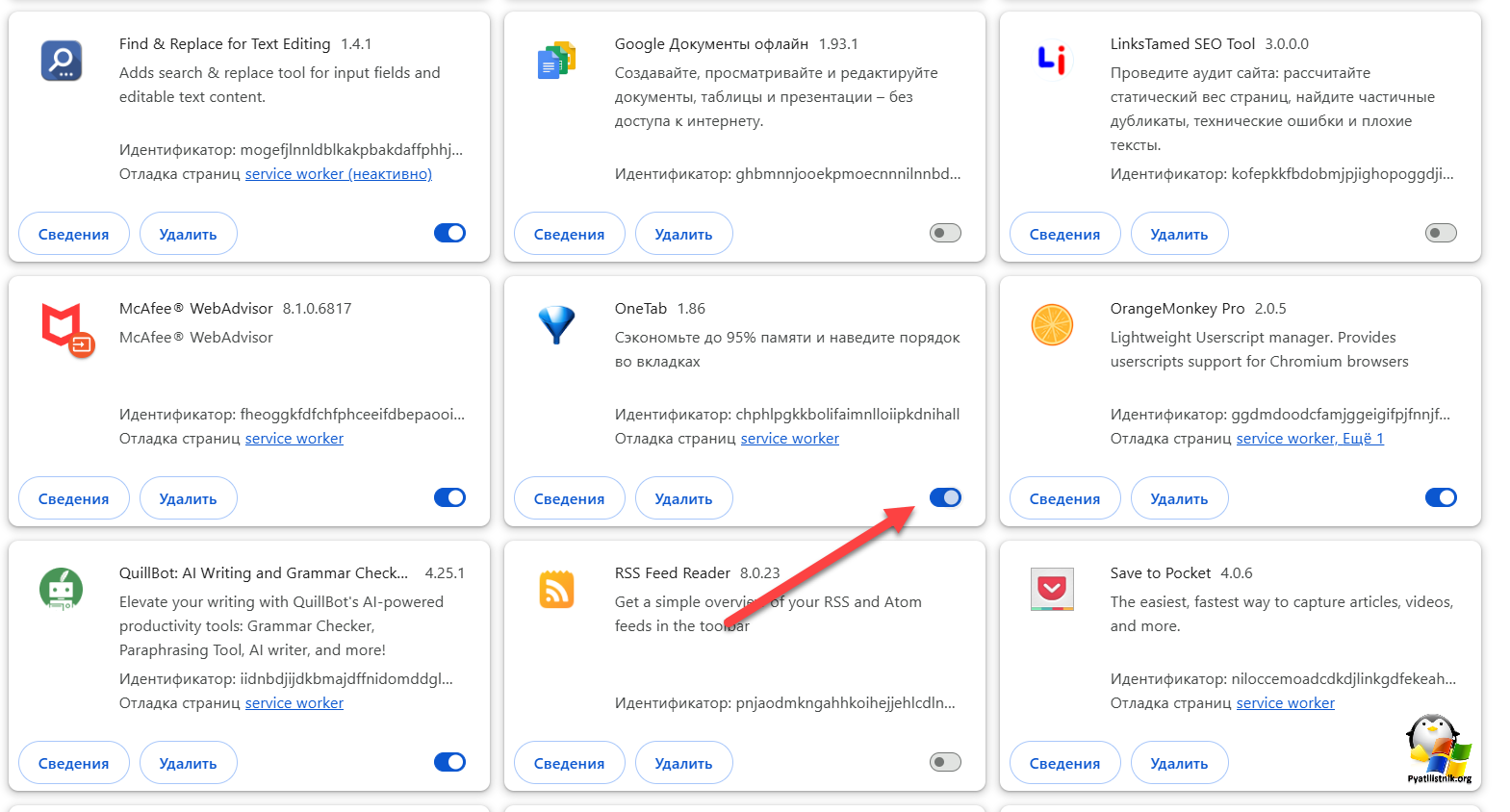Click OrangeMonkey Pro version 2.0.5

tap(1270, 309)
